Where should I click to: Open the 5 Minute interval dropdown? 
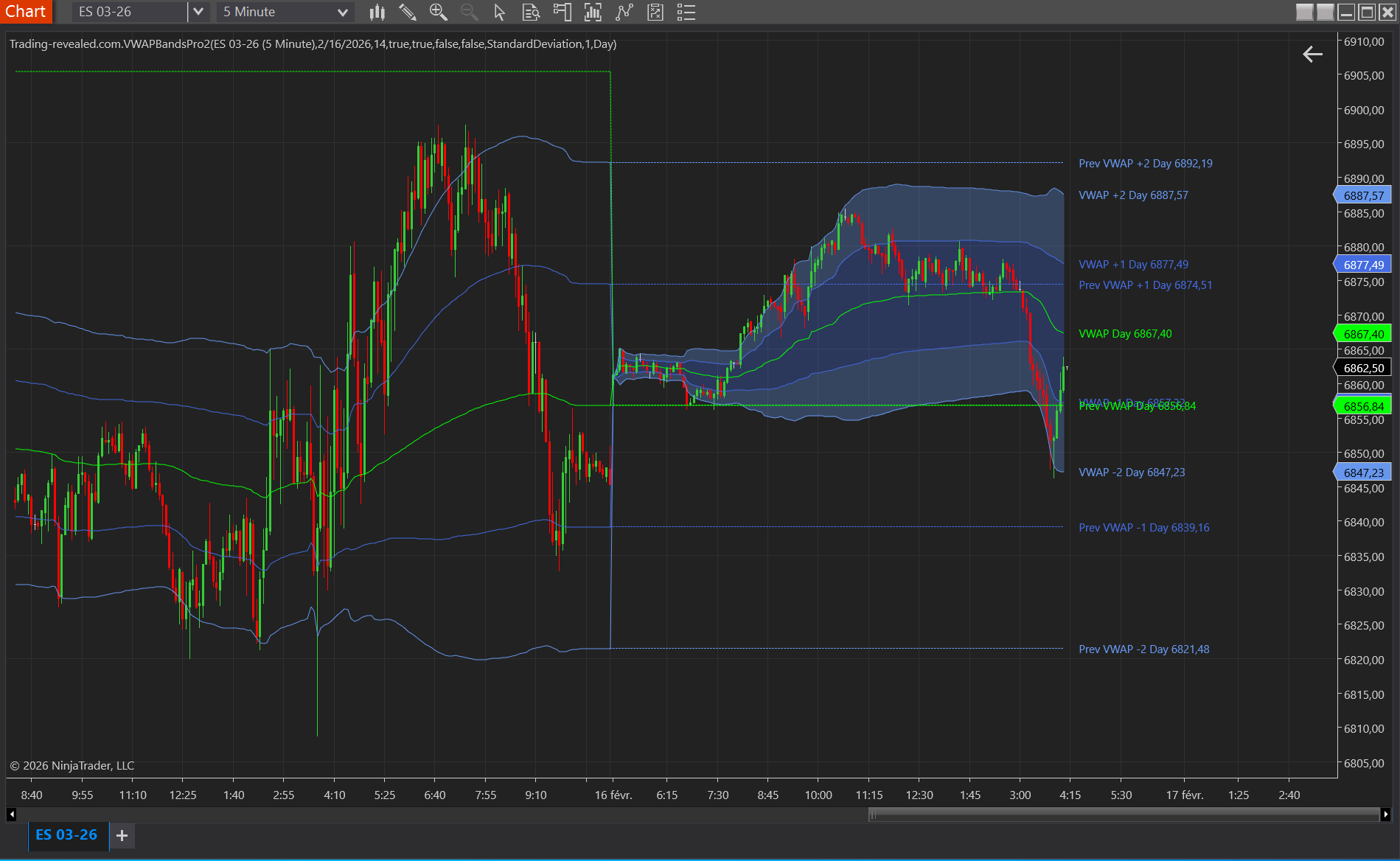click(342, 12)
